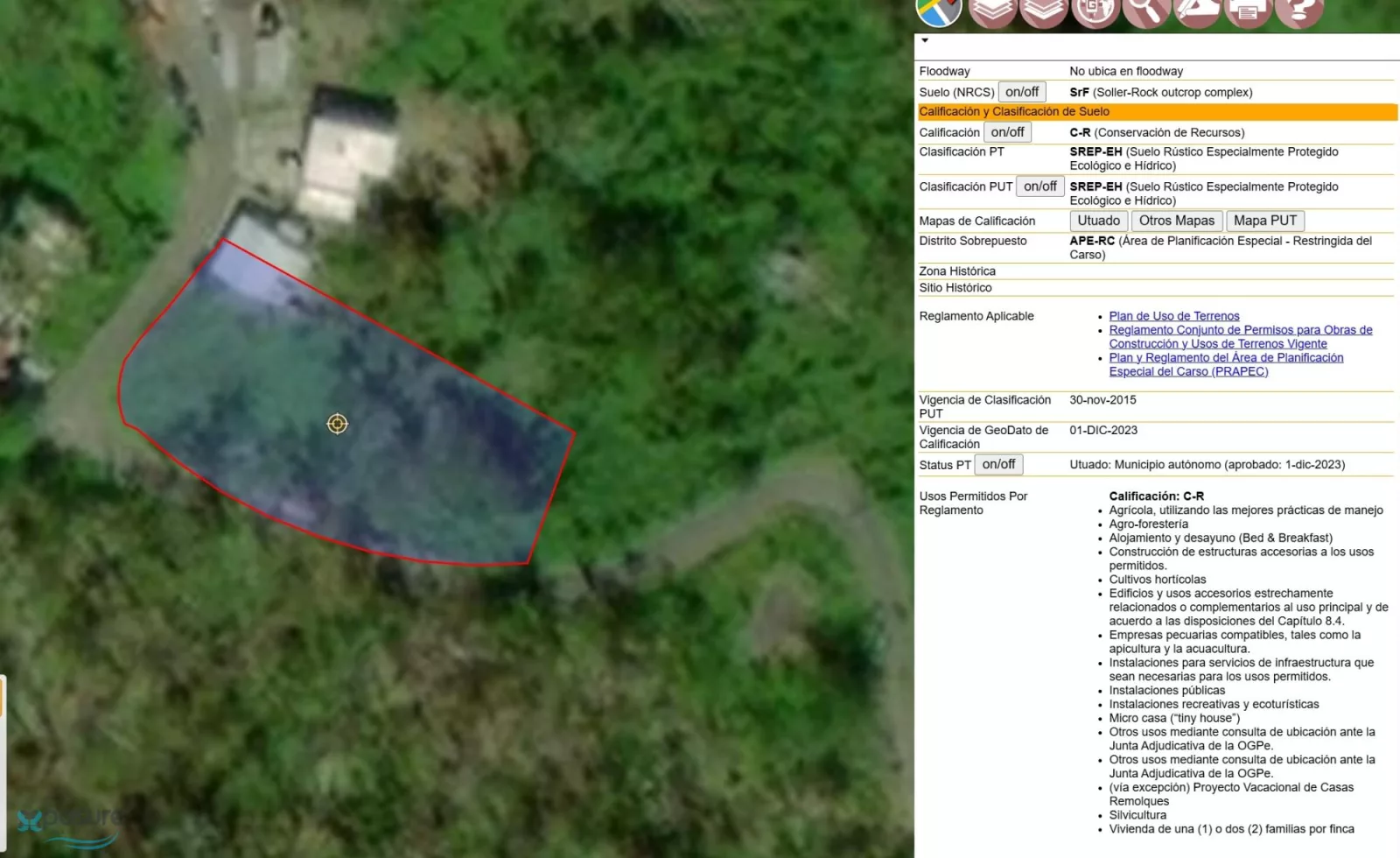Select the Agrícola mejores prácticas de manejo use
Image resolution: width=1400 pixels, height=858 pixels.
coord(1246,510)
